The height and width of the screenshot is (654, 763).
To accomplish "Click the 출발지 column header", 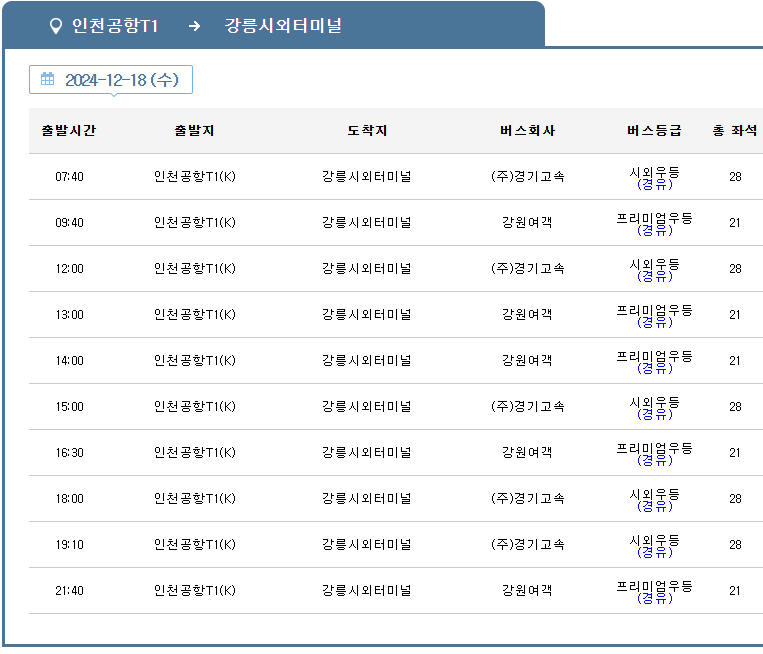I will (x=195, y=130).
